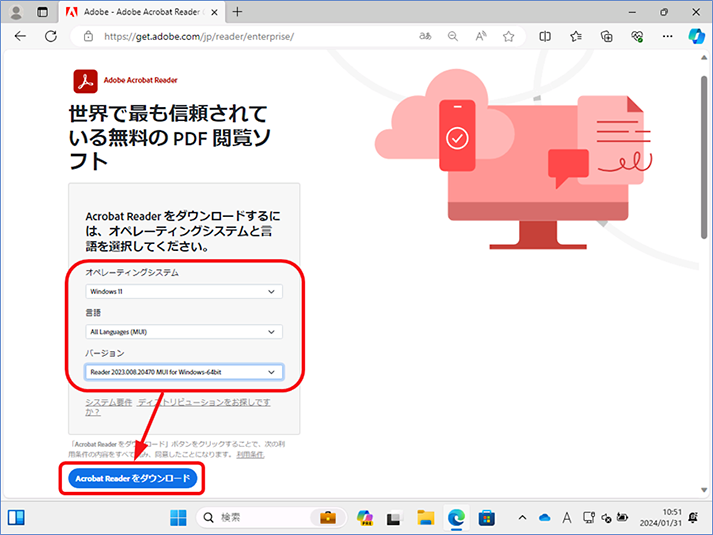Click the zoom magnifier icon in address bar
The height and width of the screenshot is (535, 713).
point(452,36)
